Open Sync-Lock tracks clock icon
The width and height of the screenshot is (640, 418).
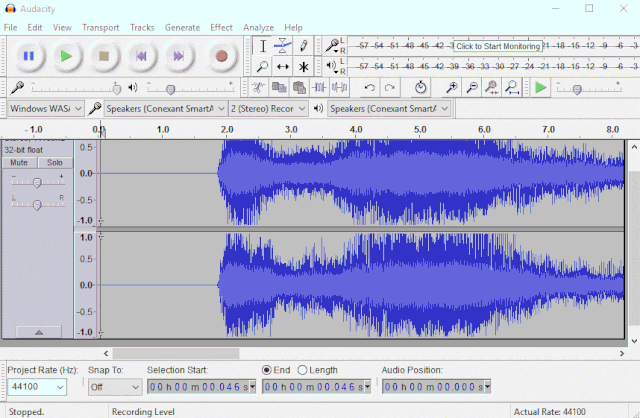(420, 87)
